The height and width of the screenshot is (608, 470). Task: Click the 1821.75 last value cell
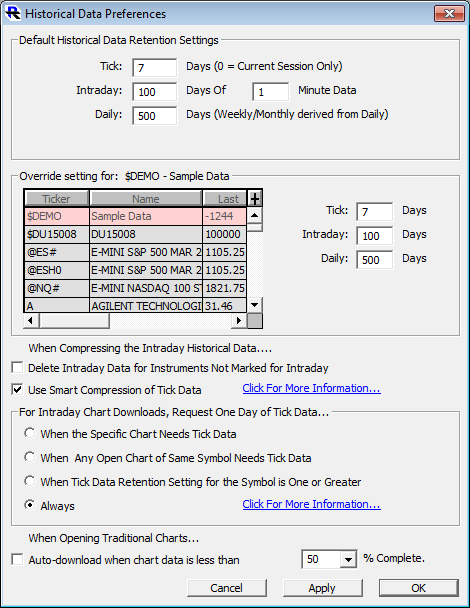pos(225,288)
